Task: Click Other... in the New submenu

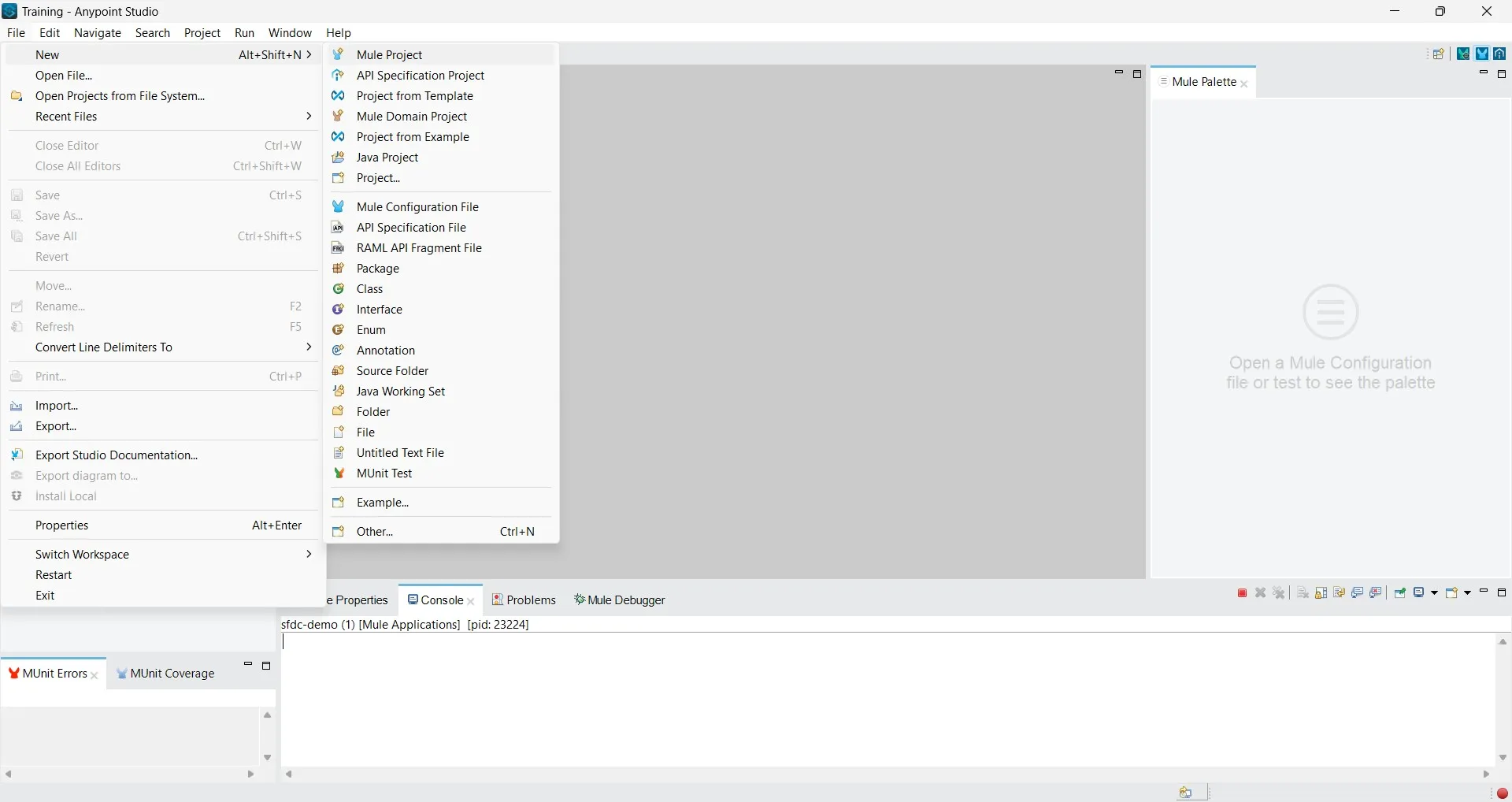Action: (442, 532)
